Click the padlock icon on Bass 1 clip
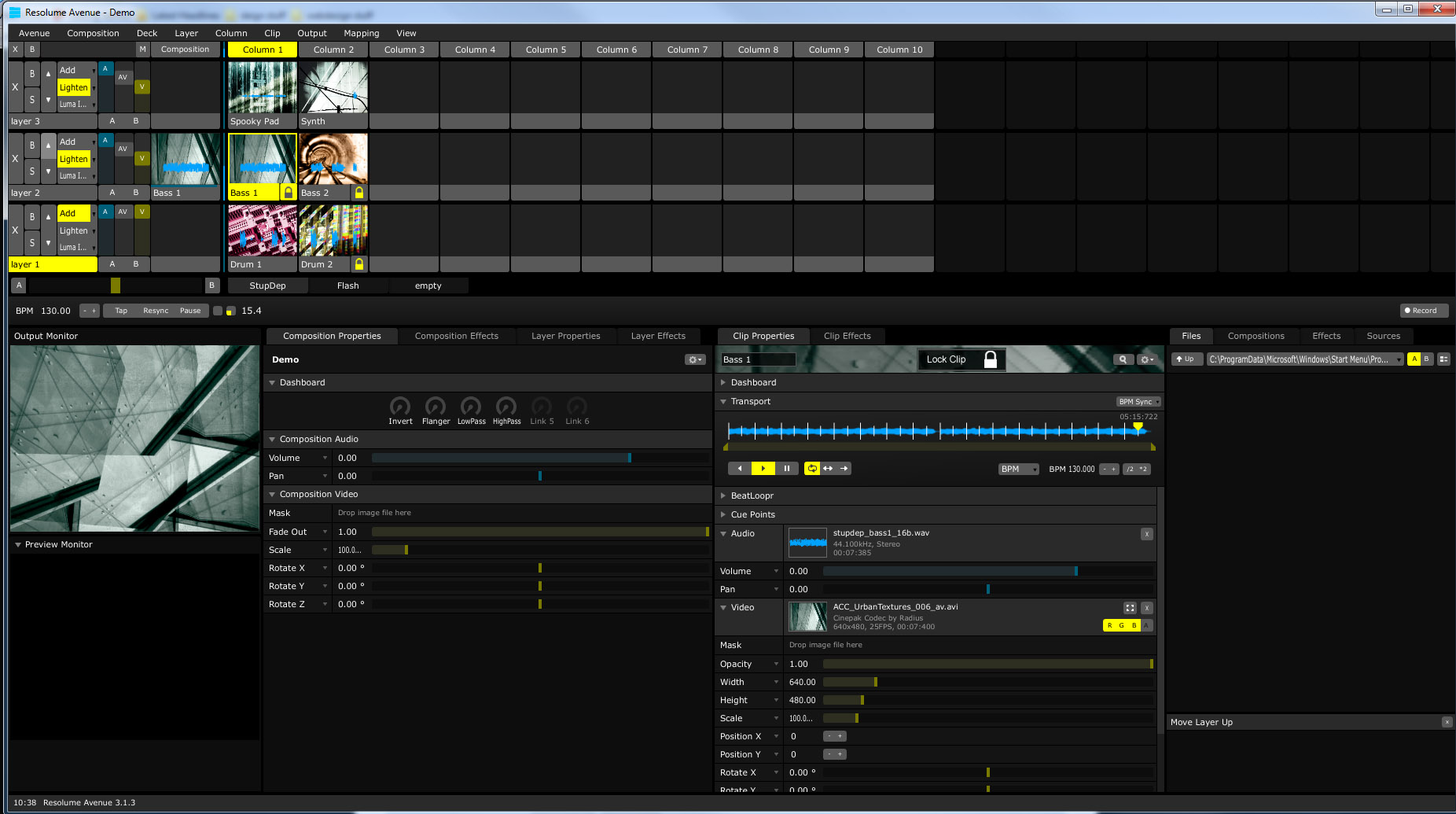 tap(288, 192)
